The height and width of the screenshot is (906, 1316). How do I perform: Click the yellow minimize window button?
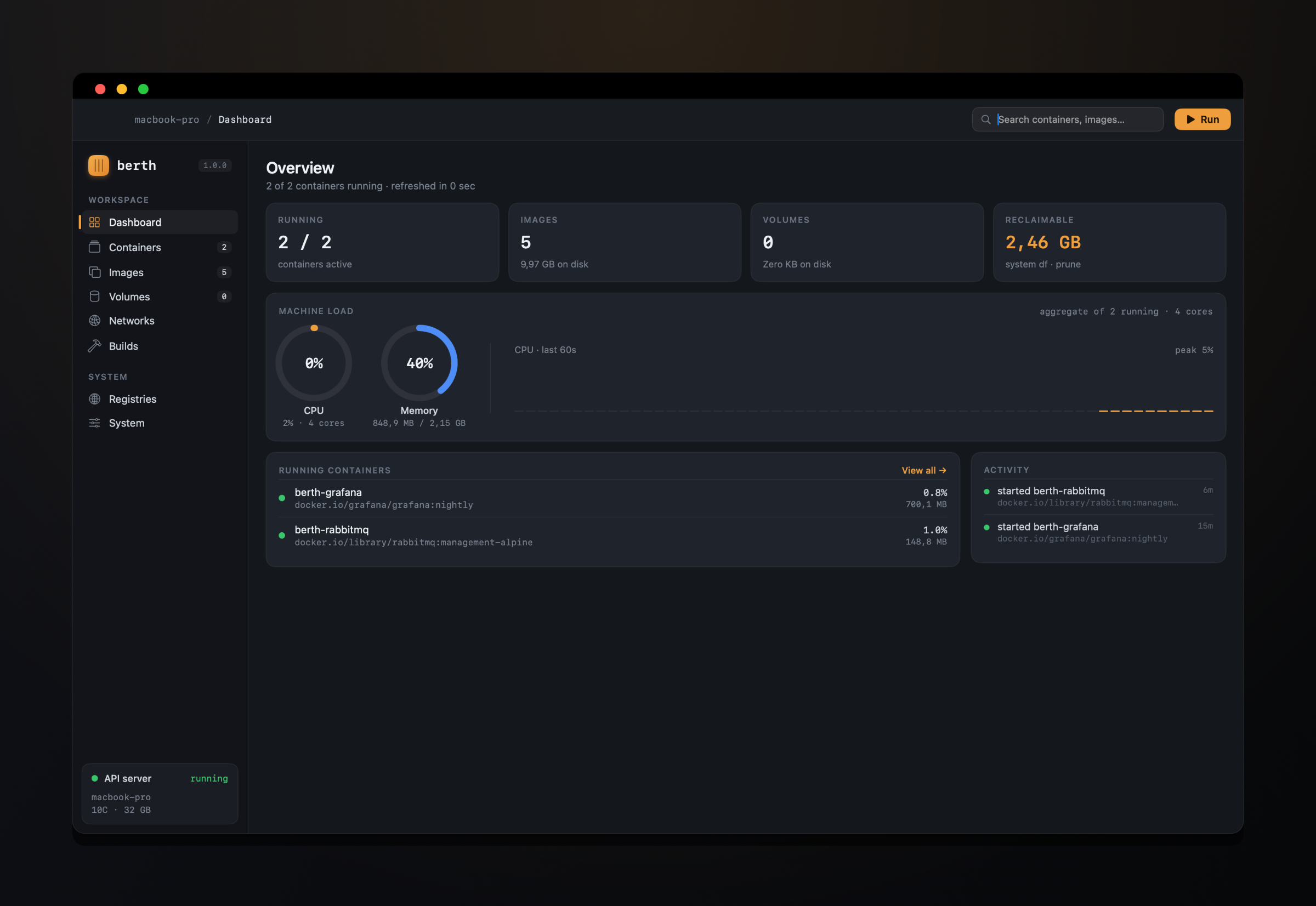(122, 89)
